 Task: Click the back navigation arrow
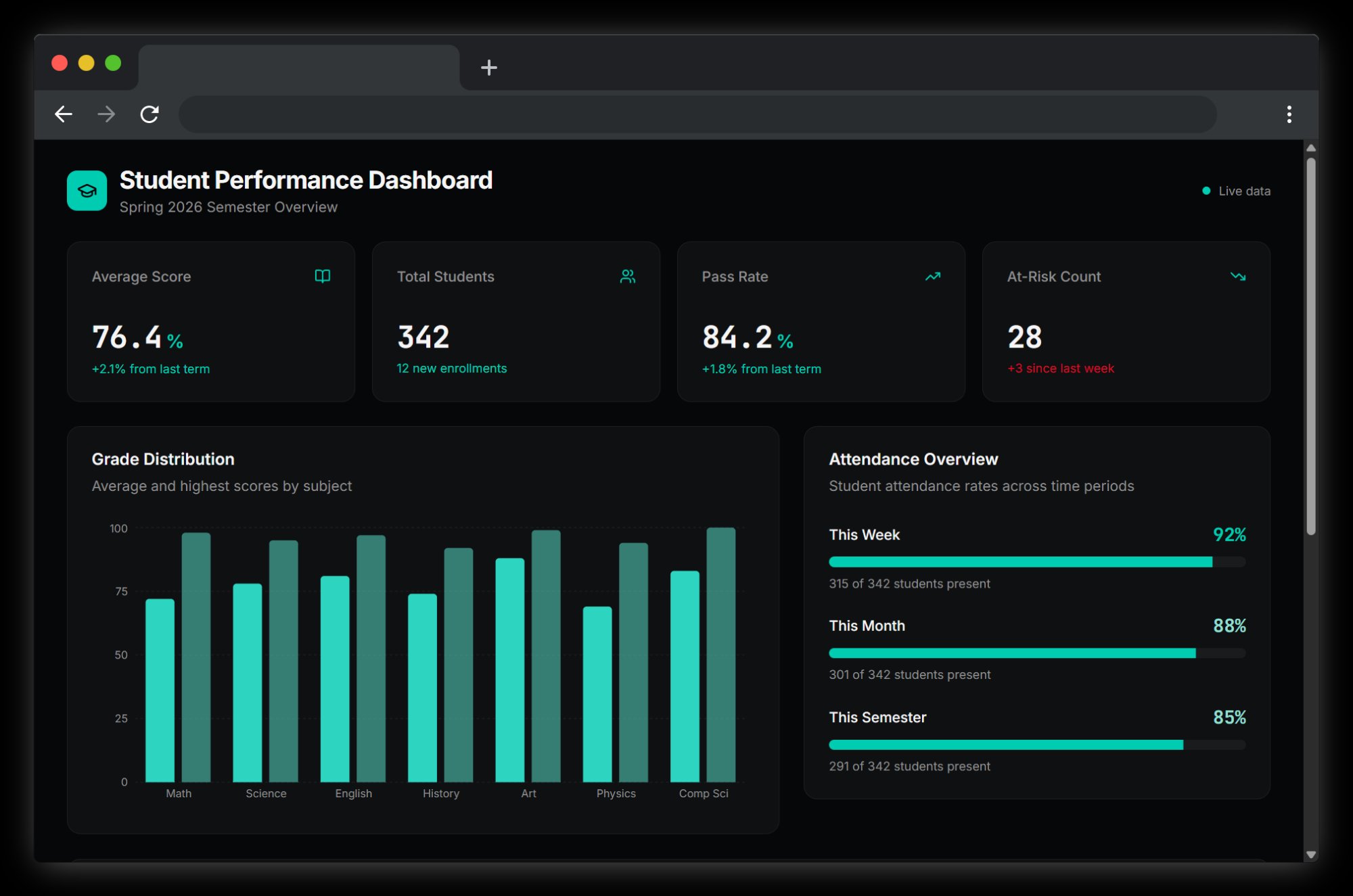[64, 114]
